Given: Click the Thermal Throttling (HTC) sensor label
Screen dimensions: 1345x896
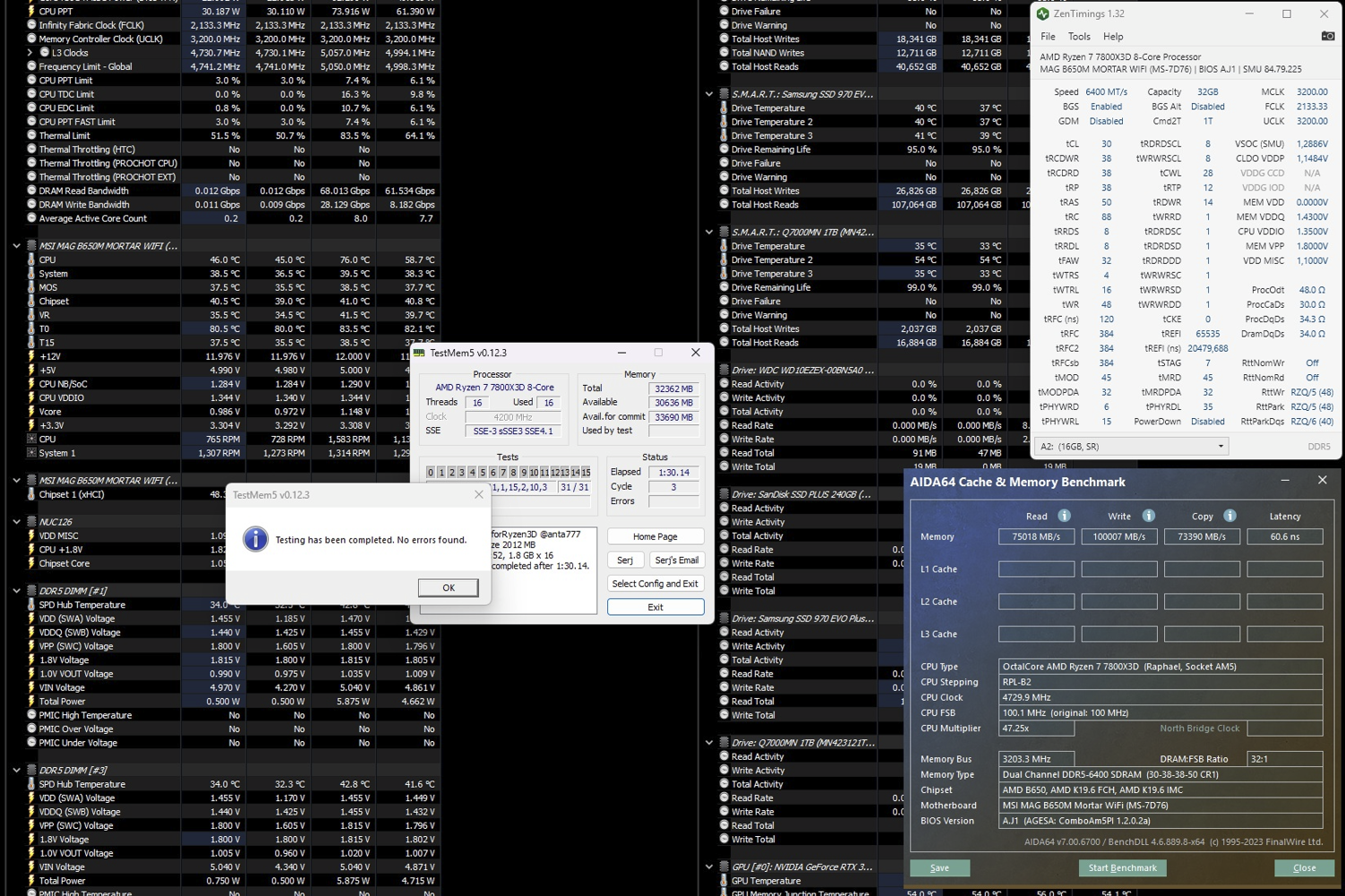Looking at the screenshot, I should [x=87, y=149].
